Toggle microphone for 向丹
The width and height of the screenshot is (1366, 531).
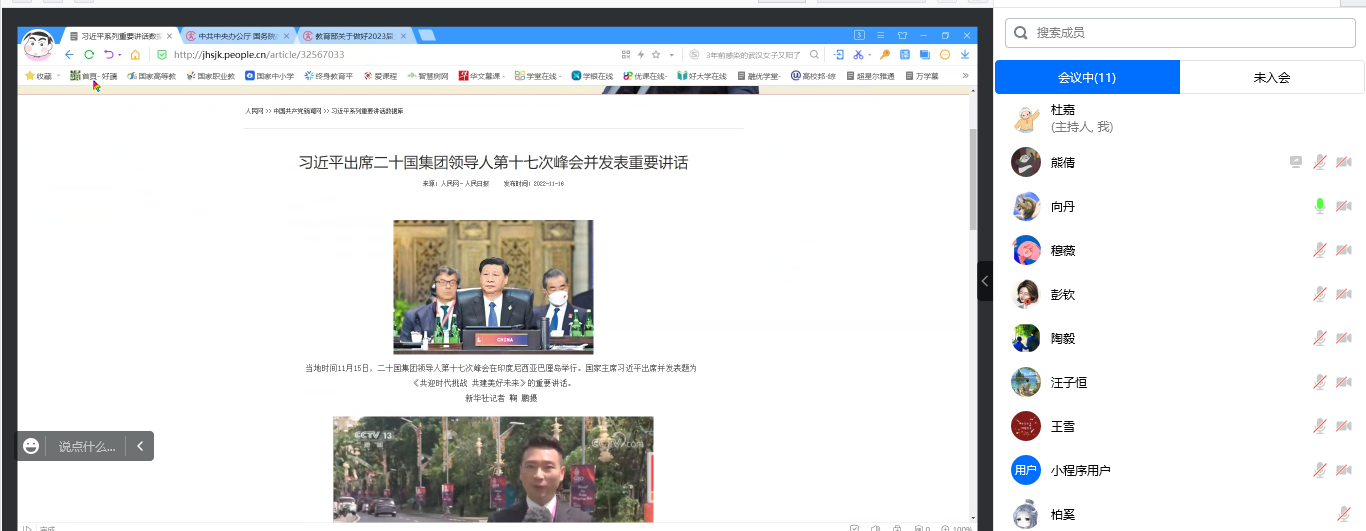[x=1319, y=206]
